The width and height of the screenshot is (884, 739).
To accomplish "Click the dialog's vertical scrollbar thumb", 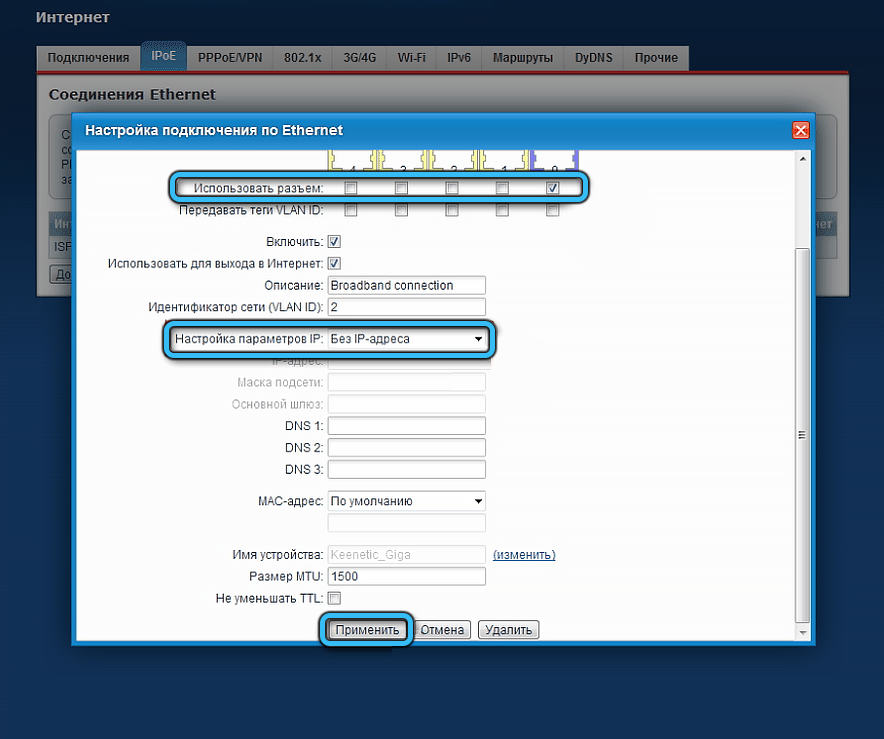I will pos(803,435).
